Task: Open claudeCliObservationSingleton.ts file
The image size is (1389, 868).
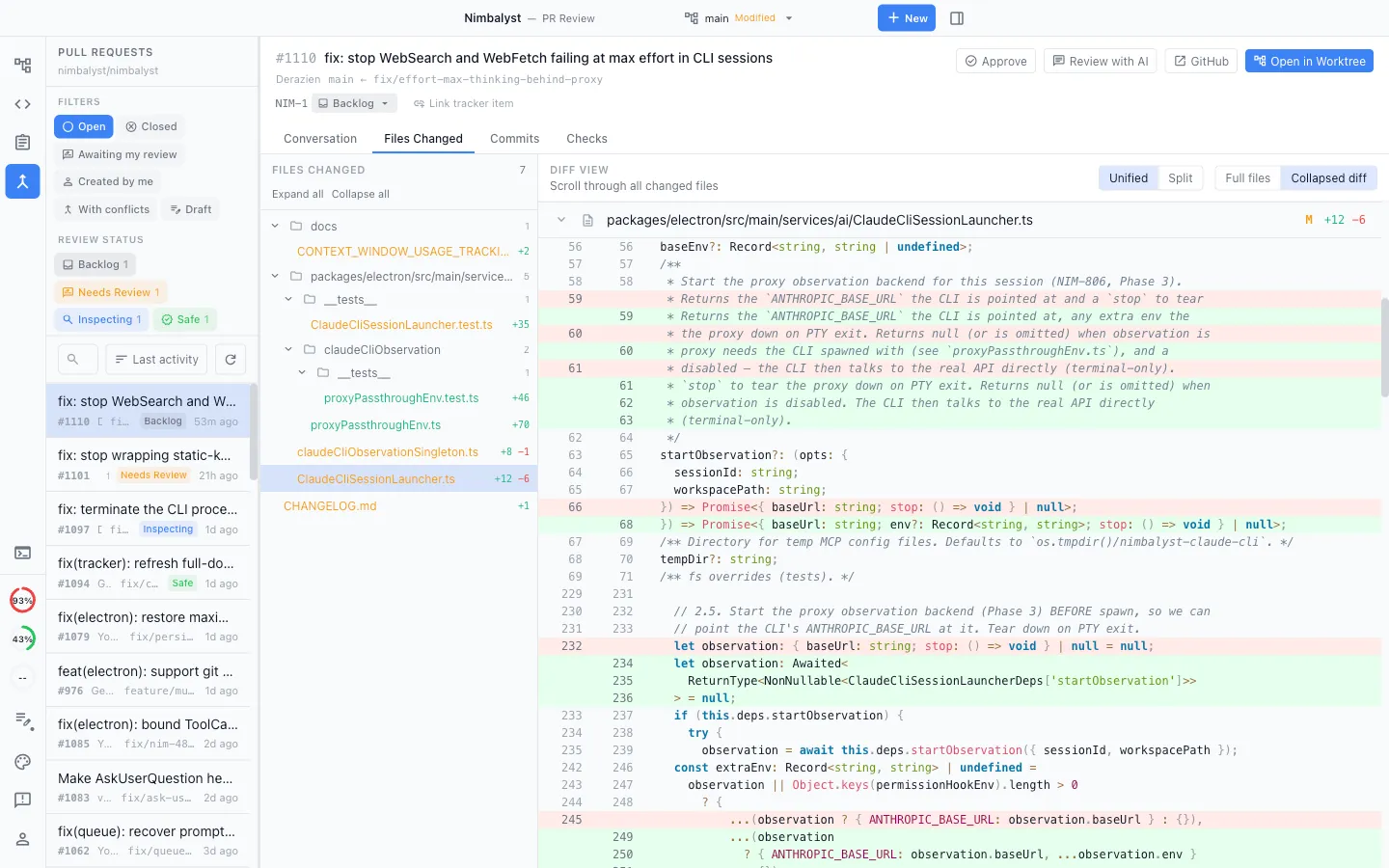Action: [x=398, y=451]
